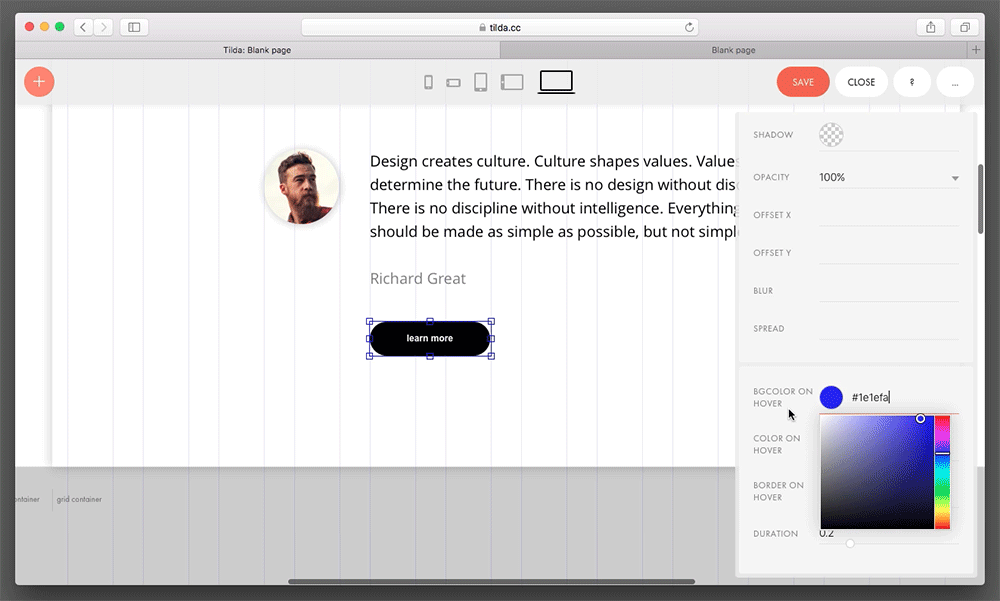Click the horizontal scrollbar at bottom

(x=491, y=581)
